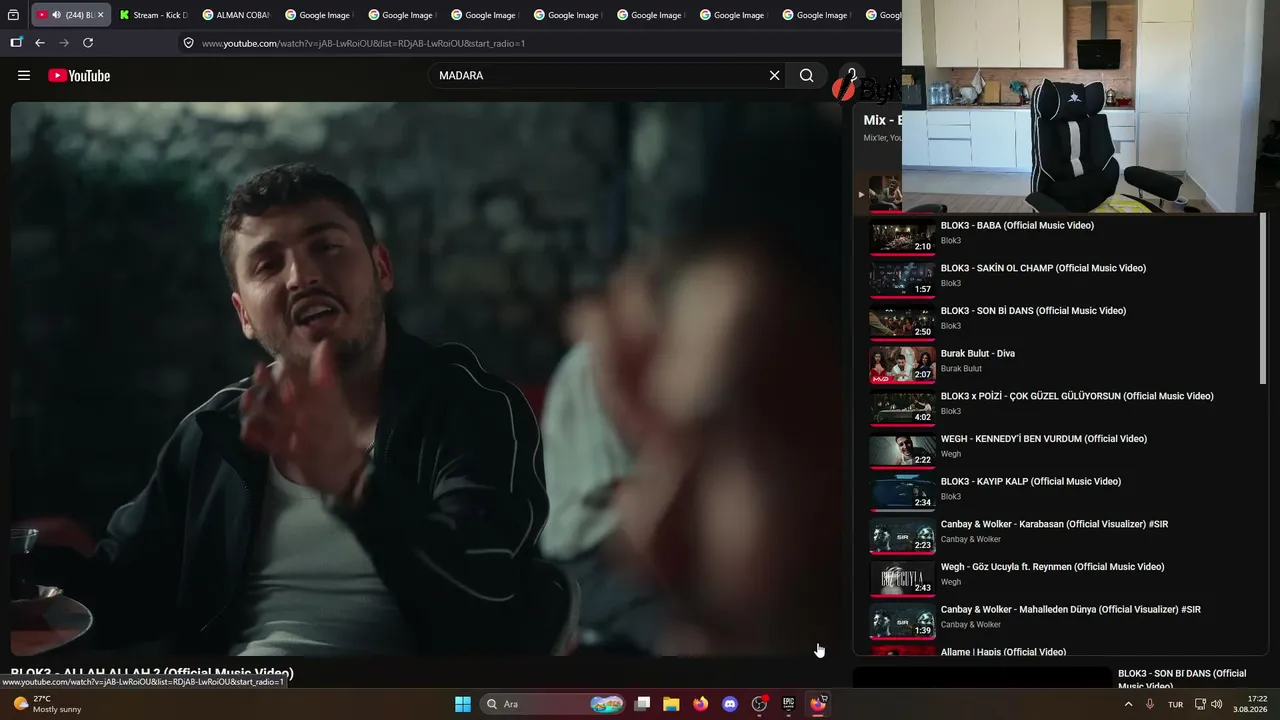Image resolution: width=1280 pixels, height=720 pixels.
Task: Open OBS Studio from the taskbar
Action: [x=759, y=704]
